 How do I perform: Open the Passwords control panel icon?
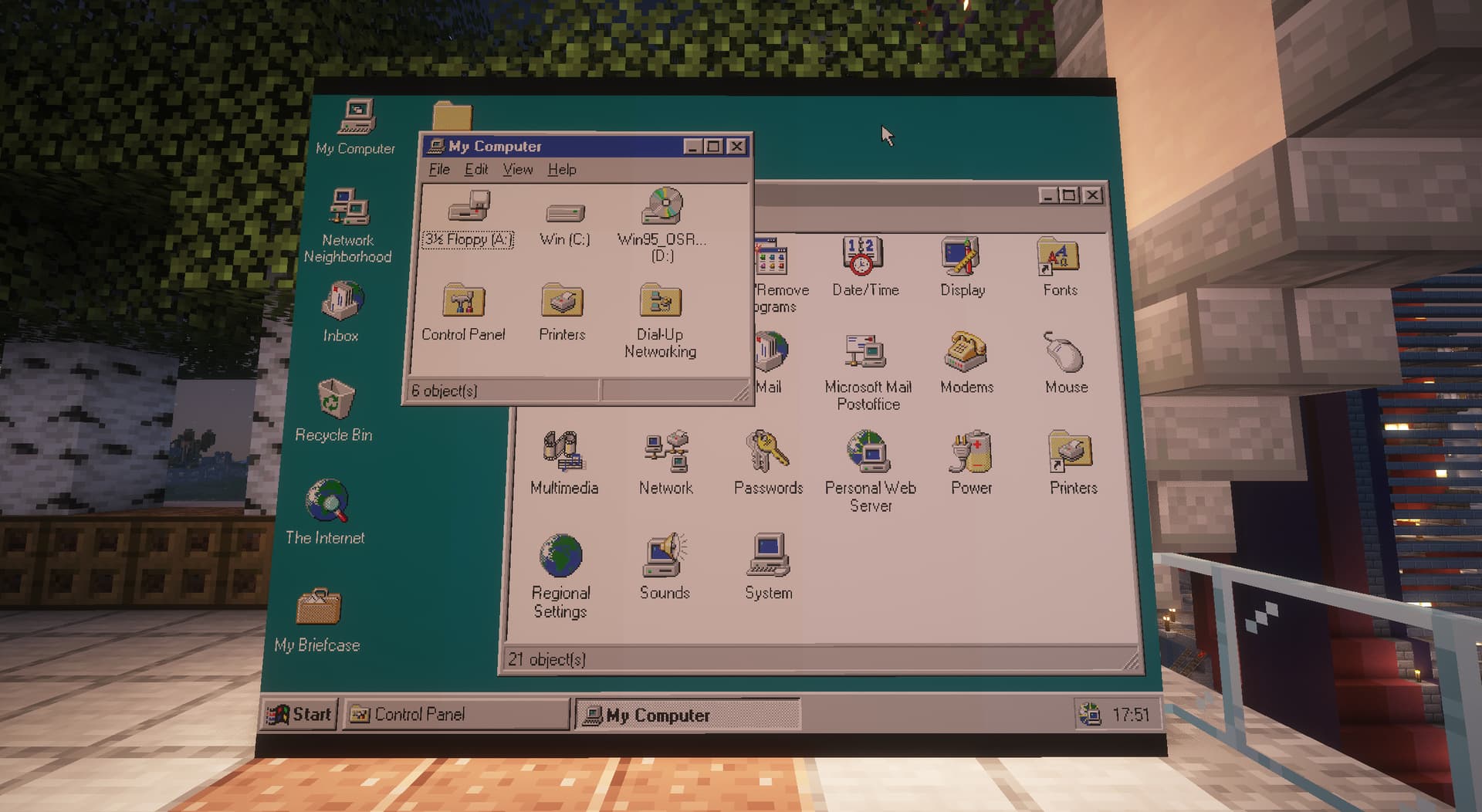(766, 452)
